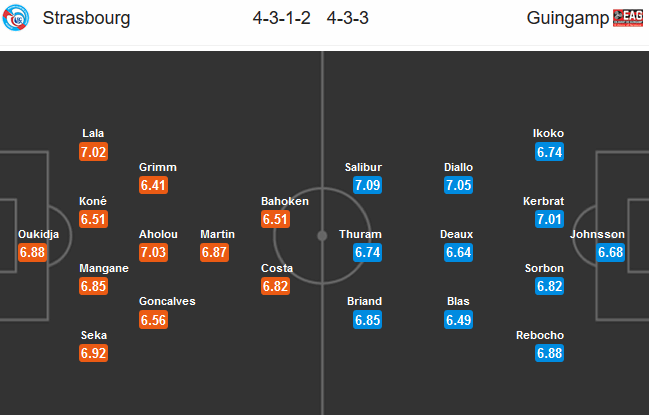
Task: Click Costa's 6.82 rating badge
Action: pyautogui.click(x=276, y=286)
